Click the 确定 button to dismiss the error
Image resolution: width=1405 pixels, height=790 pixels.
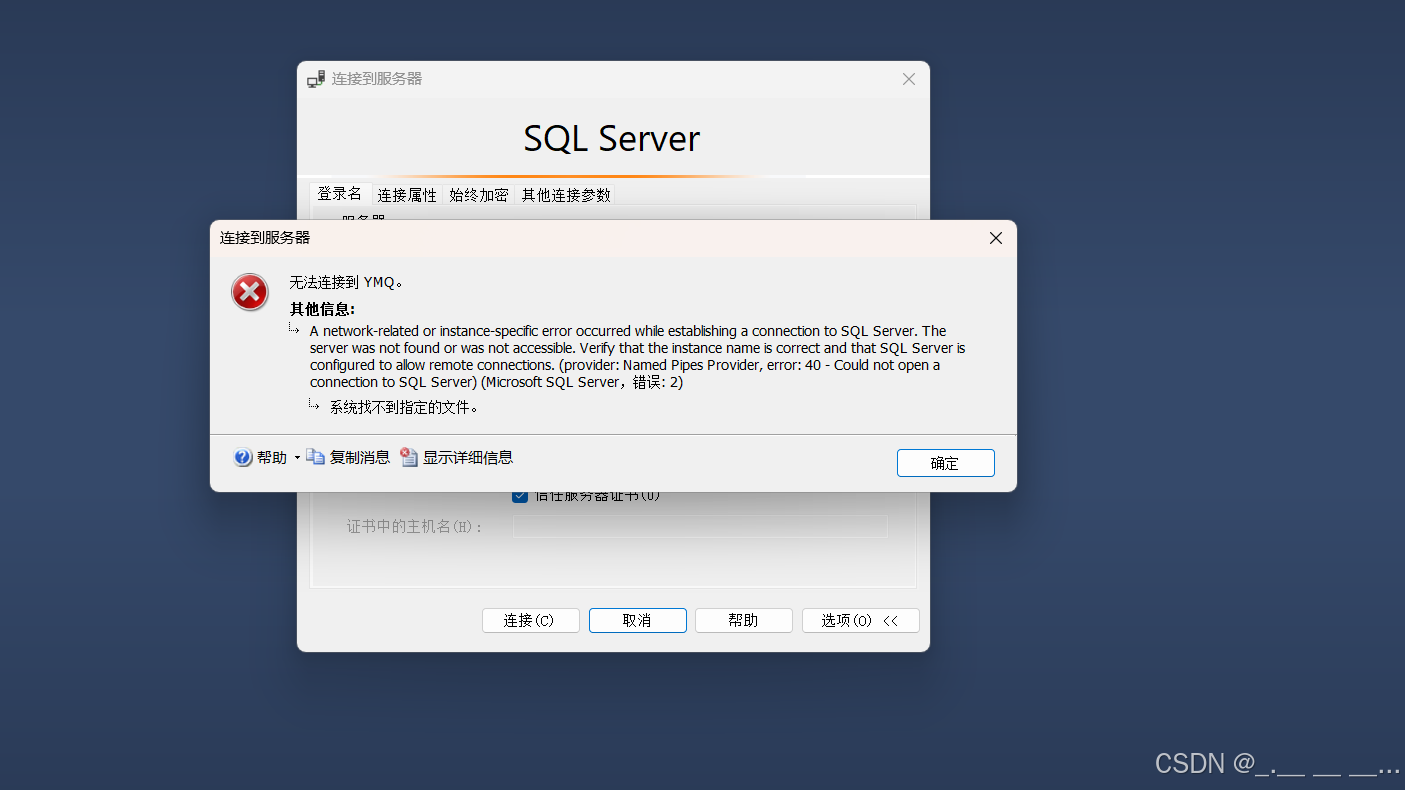pyautogui.click(x=945, y=462)
